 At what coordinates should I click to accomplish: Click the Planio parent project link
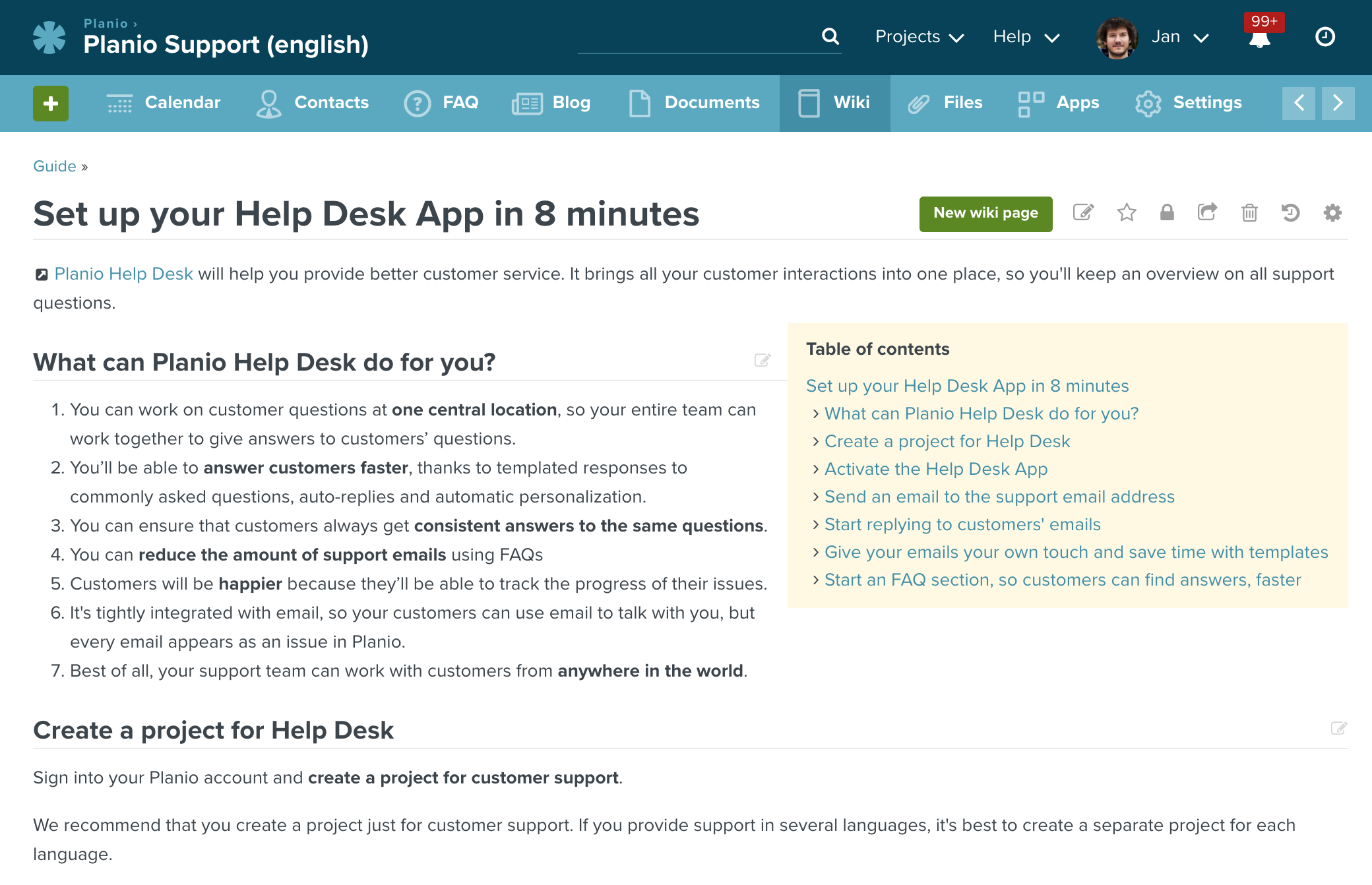[x=106, y=23]
